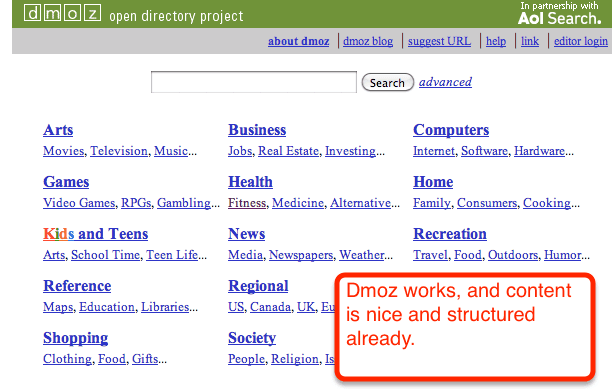The image size is (614, 389).
Task: Visit the dmoz blog link
Action: 368,41
